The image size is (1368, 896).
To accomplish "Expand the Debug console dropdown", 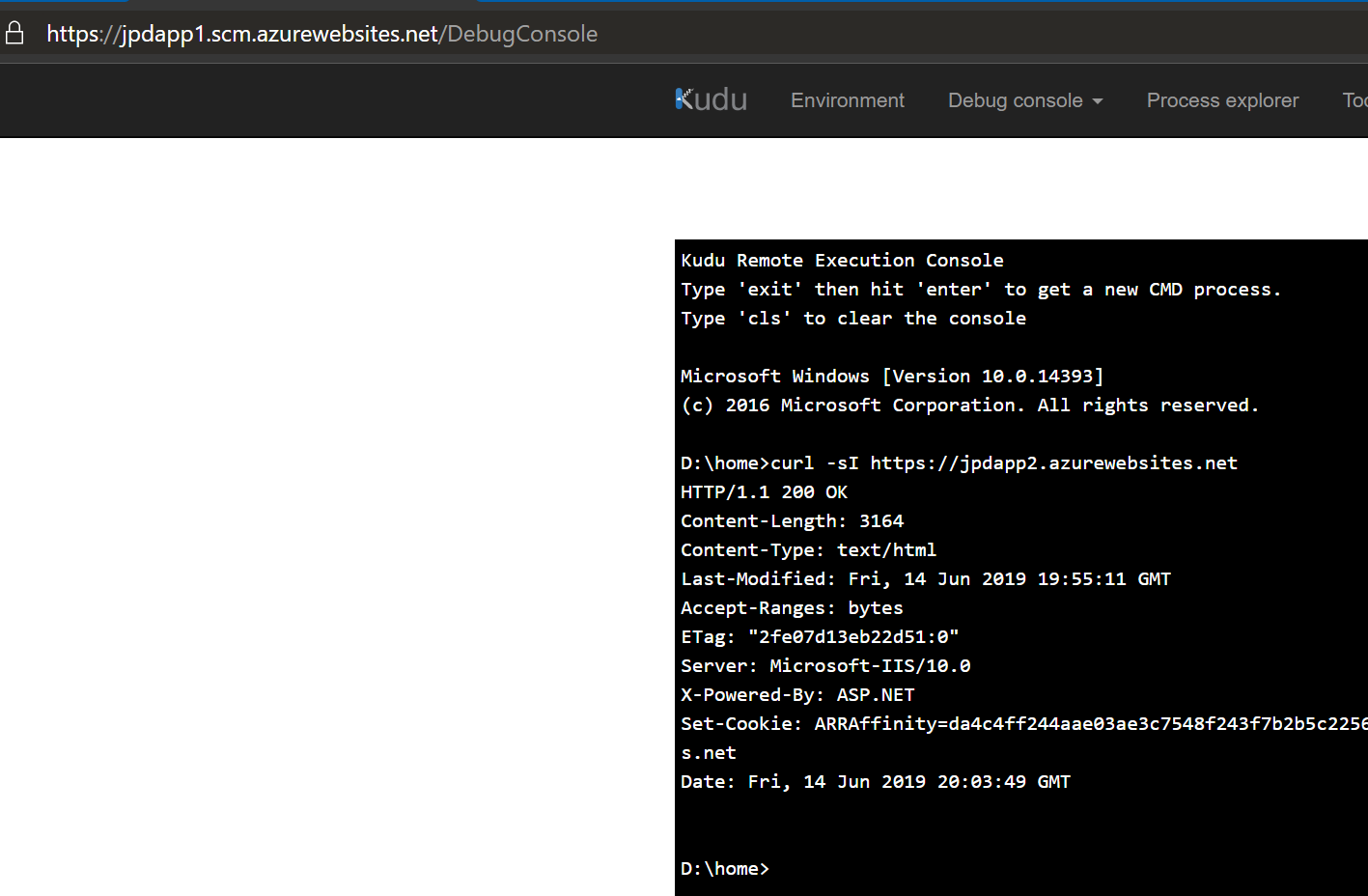I will (1025, 100).
